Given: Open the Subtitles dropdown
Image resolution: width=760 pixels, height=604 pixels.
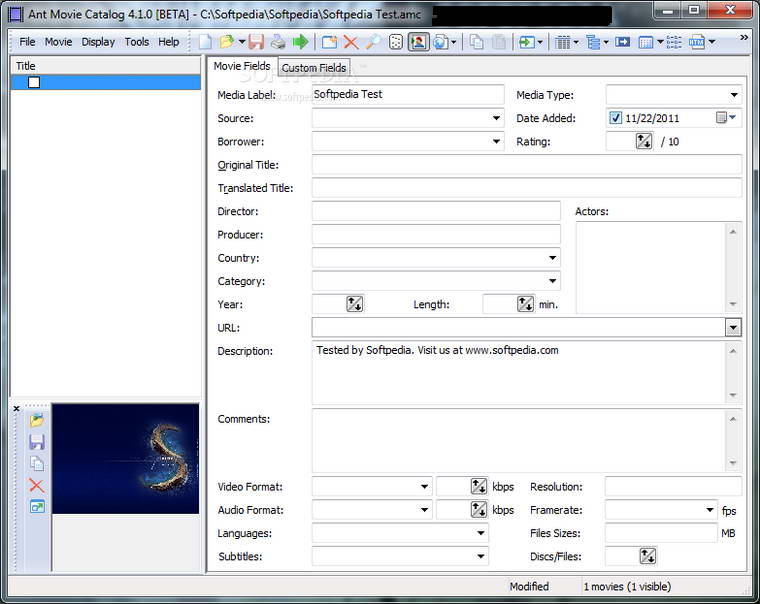Looking at the screenshot, I should [x=481, y=556].
